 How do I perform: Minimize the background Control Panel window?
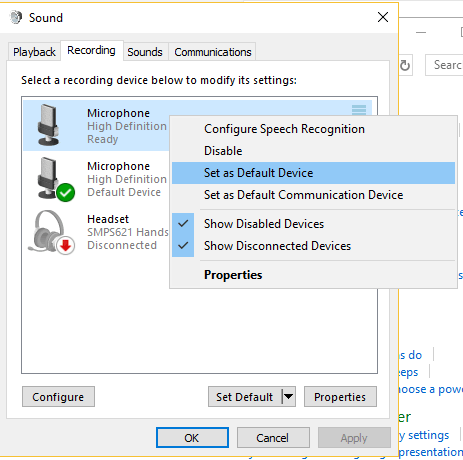[421, 32]
